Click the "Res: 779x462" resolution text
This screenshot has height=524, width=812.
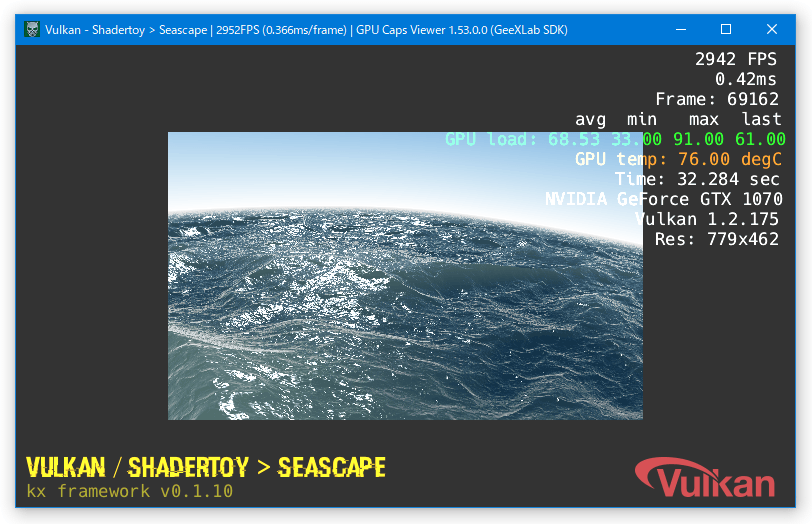pyautogui.click(x=717, y=239)
